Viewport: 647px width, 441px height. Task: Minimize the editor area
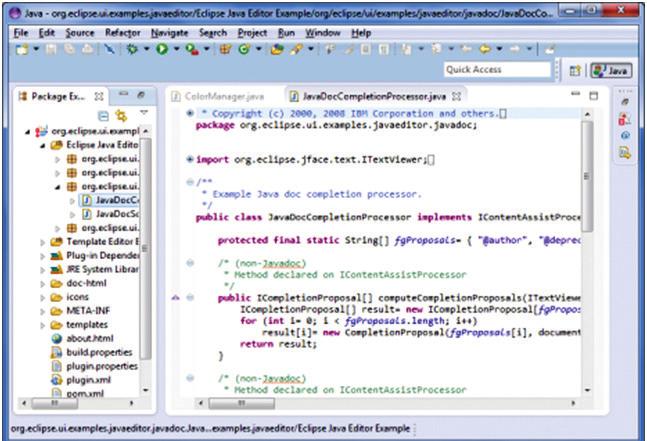(575, 94)
